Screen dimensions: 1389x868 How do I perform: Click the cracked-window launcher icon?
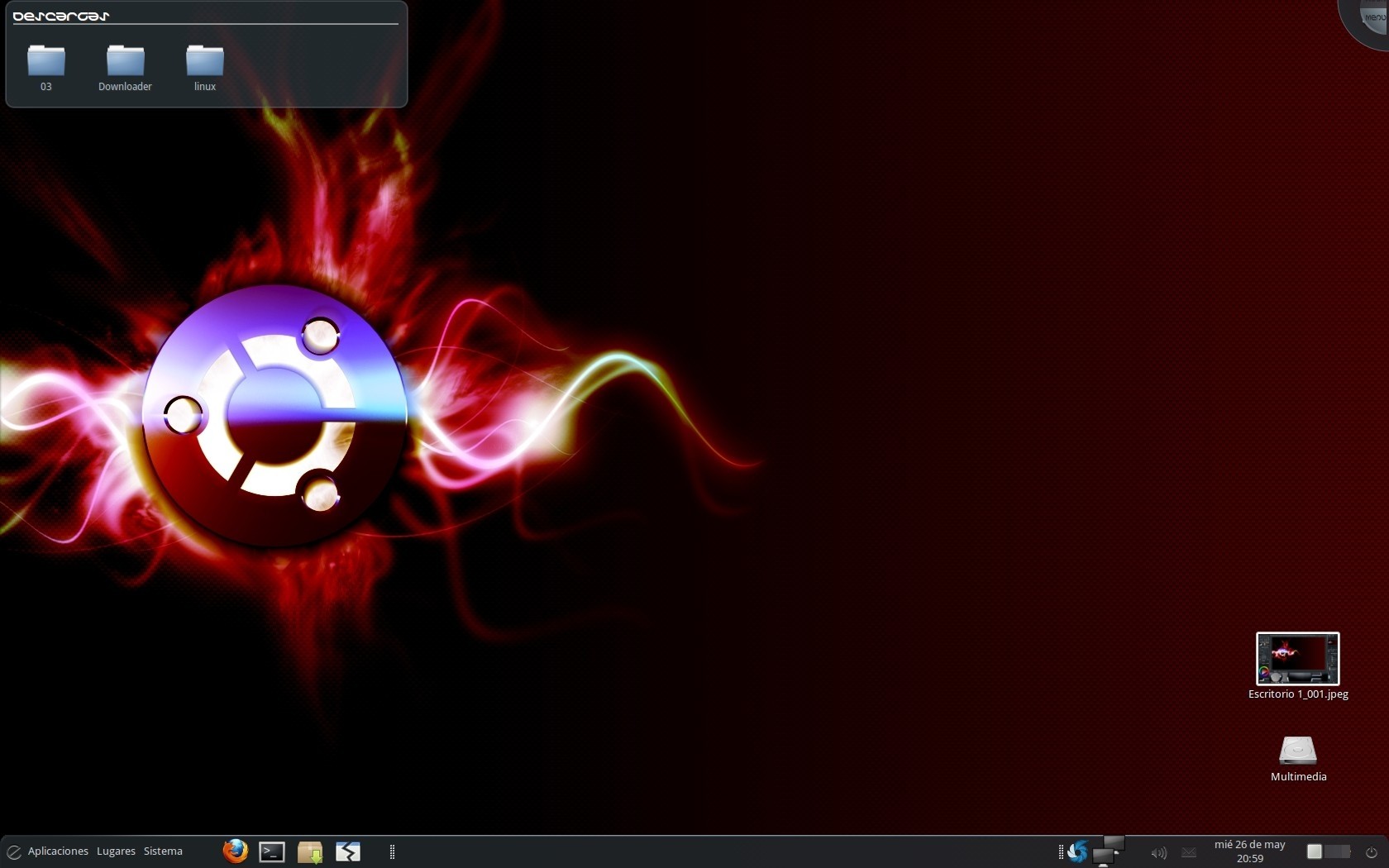click(x=348, y=852)
